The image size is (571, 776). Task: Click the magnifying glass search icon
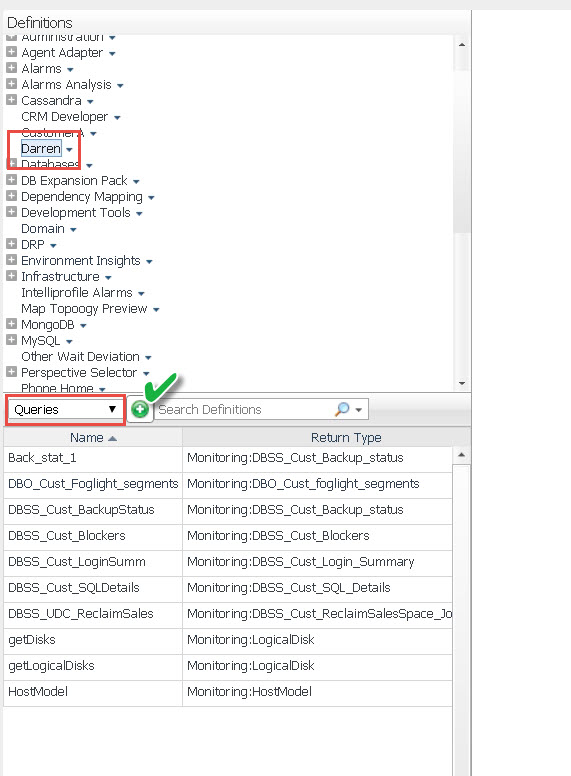tap(342, 409)
